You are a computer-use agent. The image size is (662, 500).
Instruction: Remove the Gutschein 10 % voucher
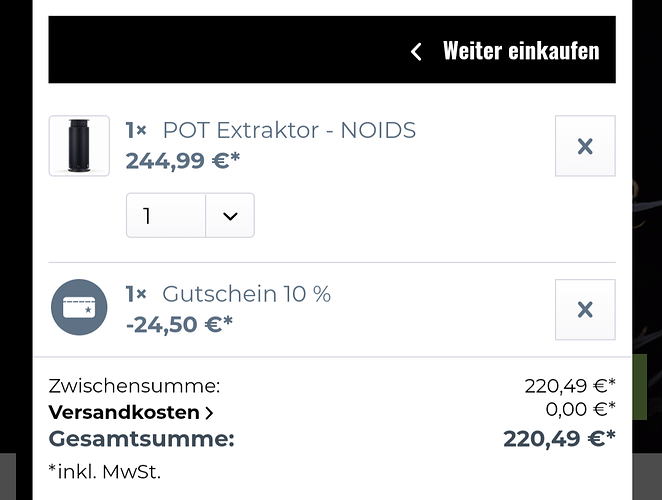[x=585, y=310]
